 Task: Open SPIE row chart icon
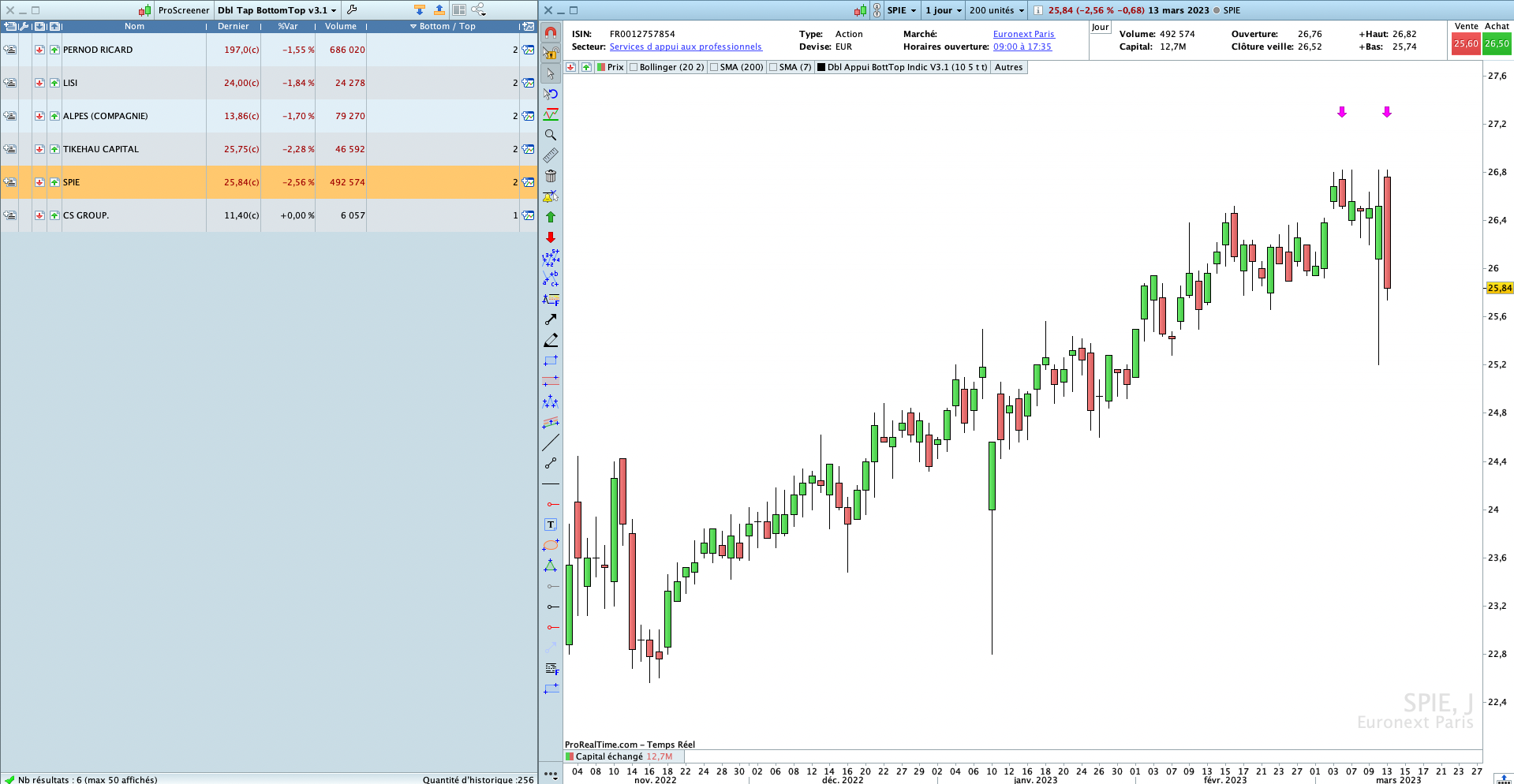(x=529, y=182)
